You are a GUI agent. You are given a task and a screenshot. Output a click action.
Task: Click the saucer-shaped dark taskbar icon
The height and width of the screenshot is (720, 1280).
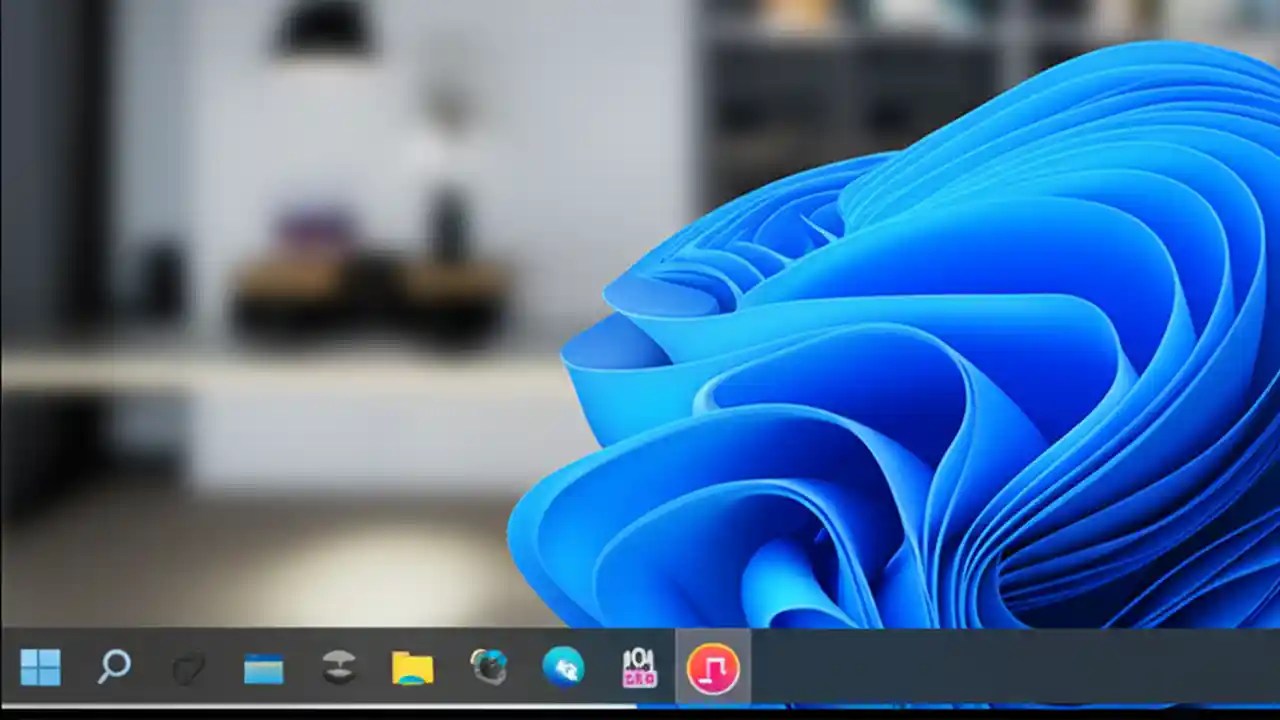[x=339, y=667]
